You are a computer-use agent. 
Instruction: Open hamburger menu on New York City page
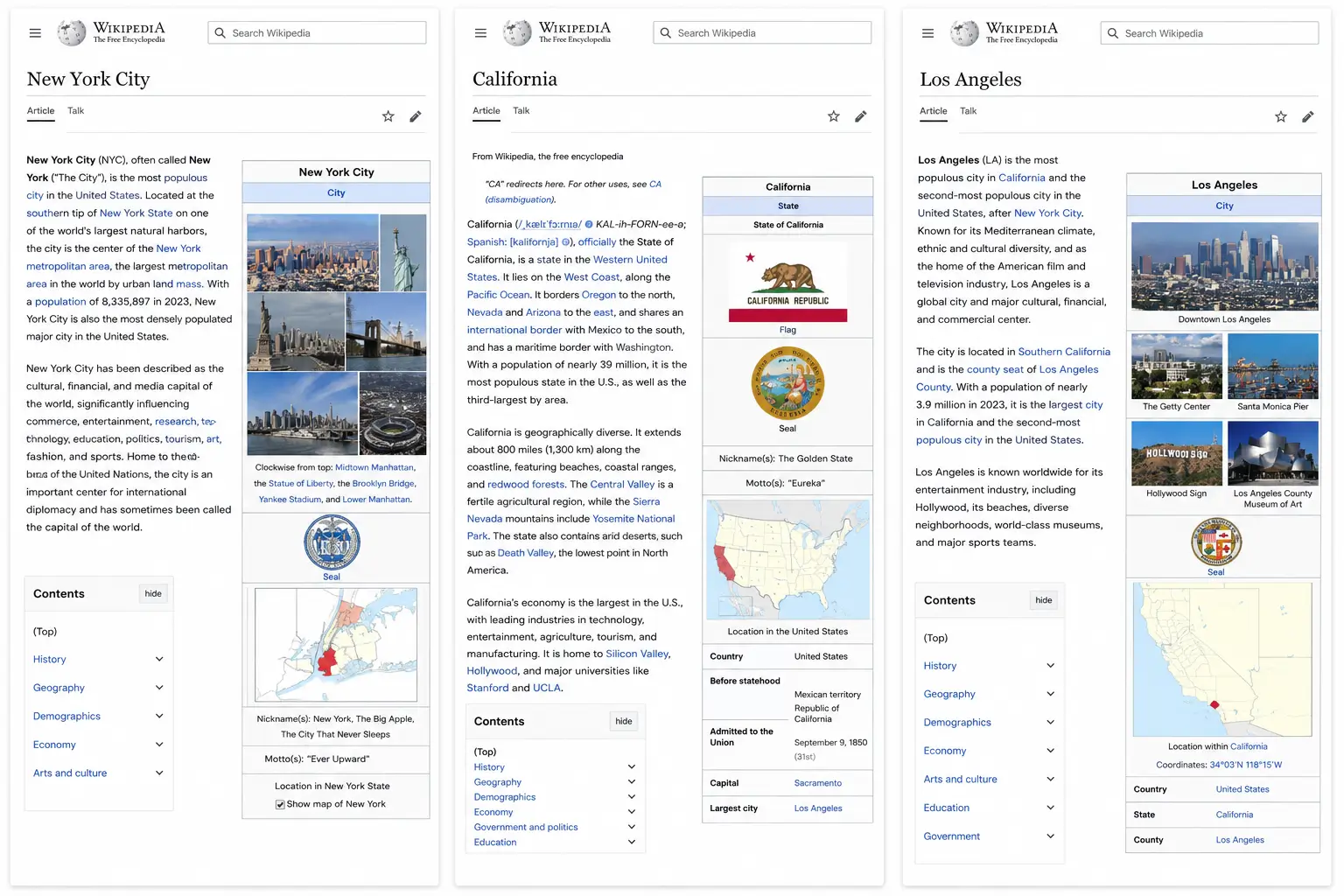pos(35,33)
